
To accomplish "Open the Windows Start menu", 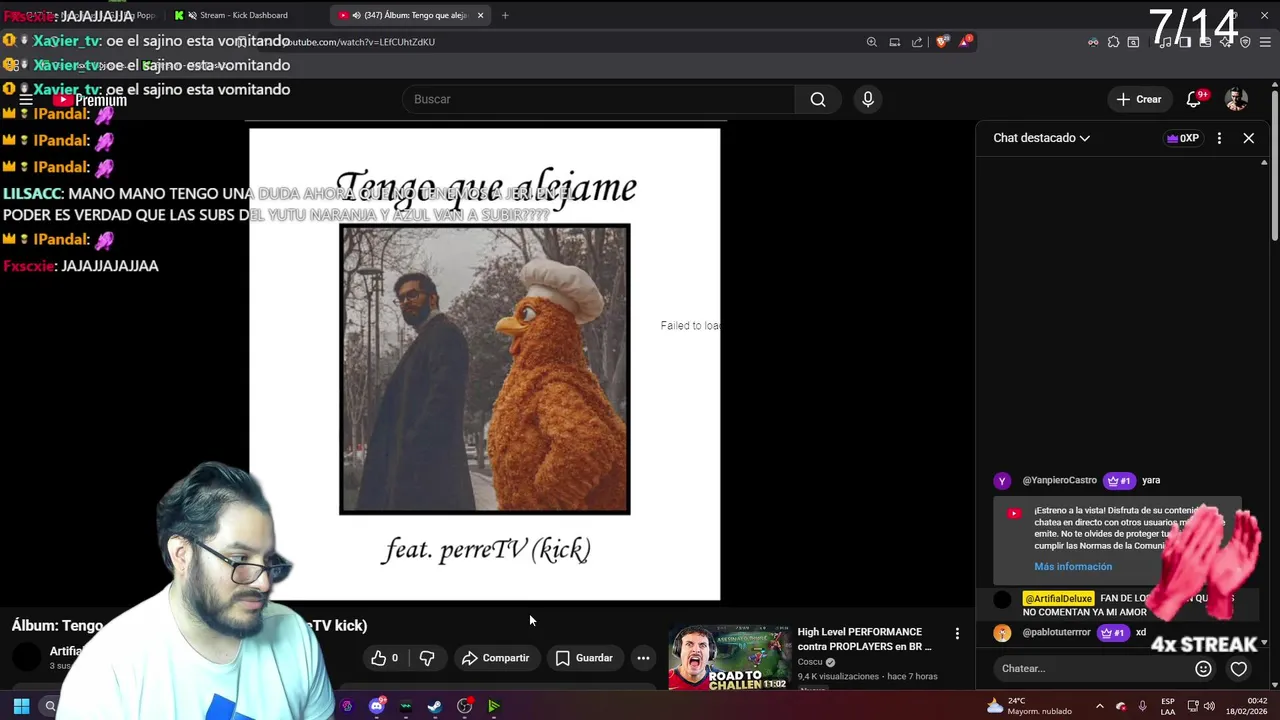I will (x=21, y=706).
